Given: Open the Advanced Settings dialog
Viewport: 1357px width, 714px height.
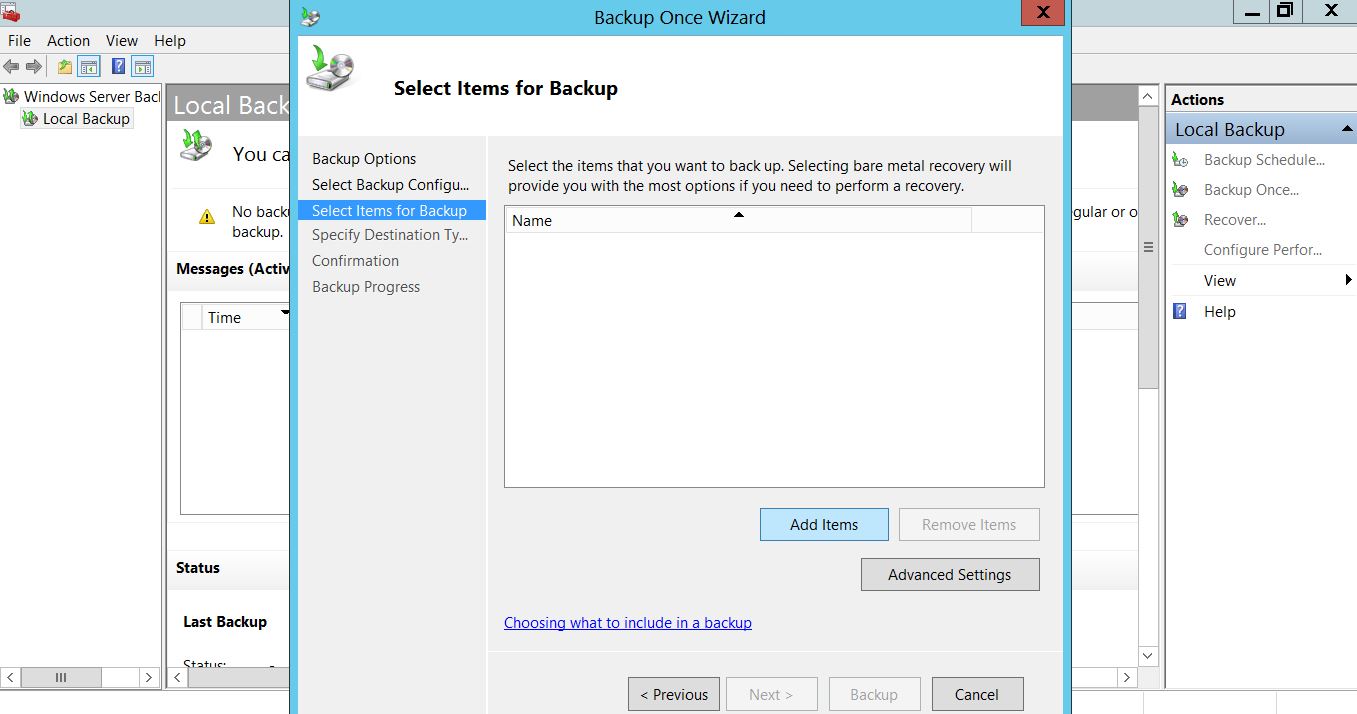Looking at the screenshot, I should [949, 575].
